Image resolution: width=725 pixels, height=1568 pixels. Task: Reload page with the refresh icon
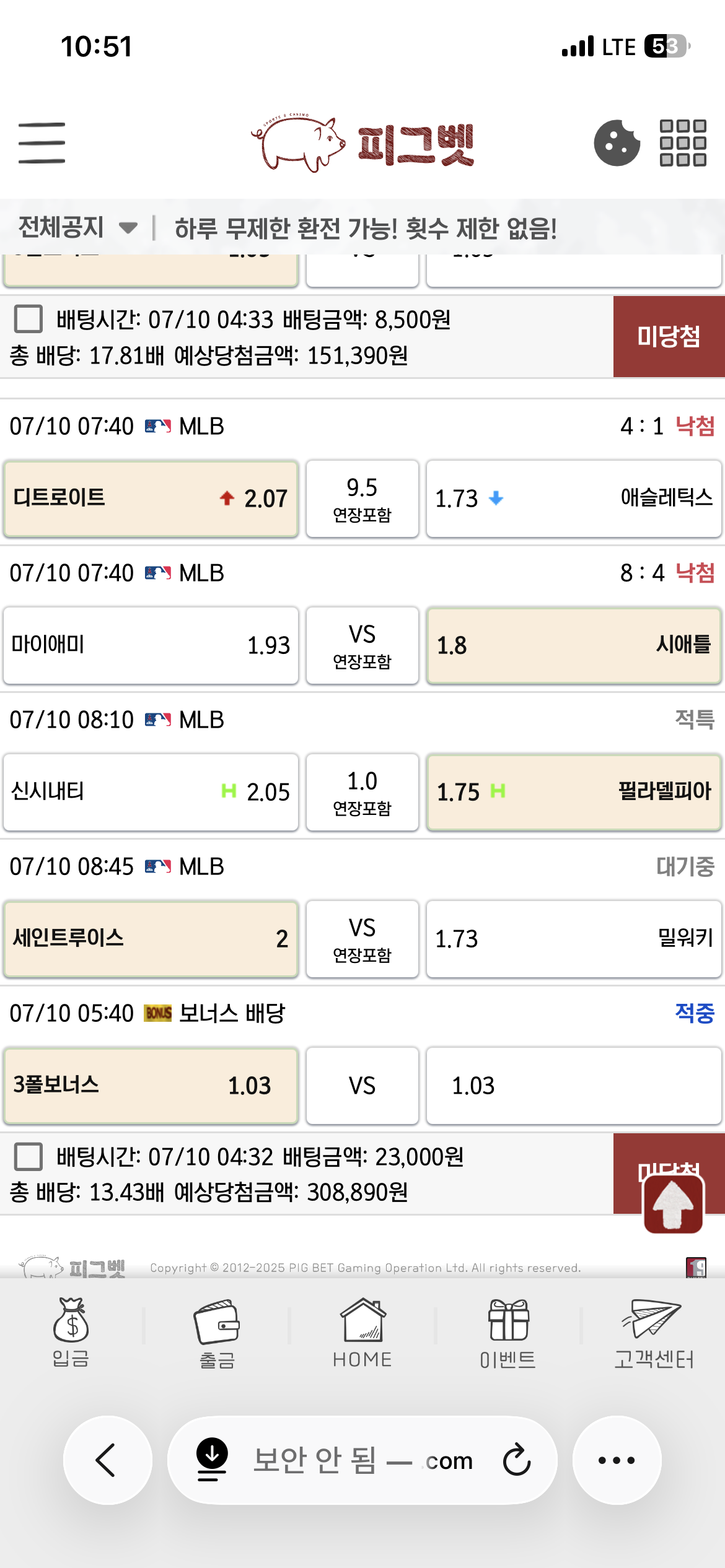[517, 1460]
